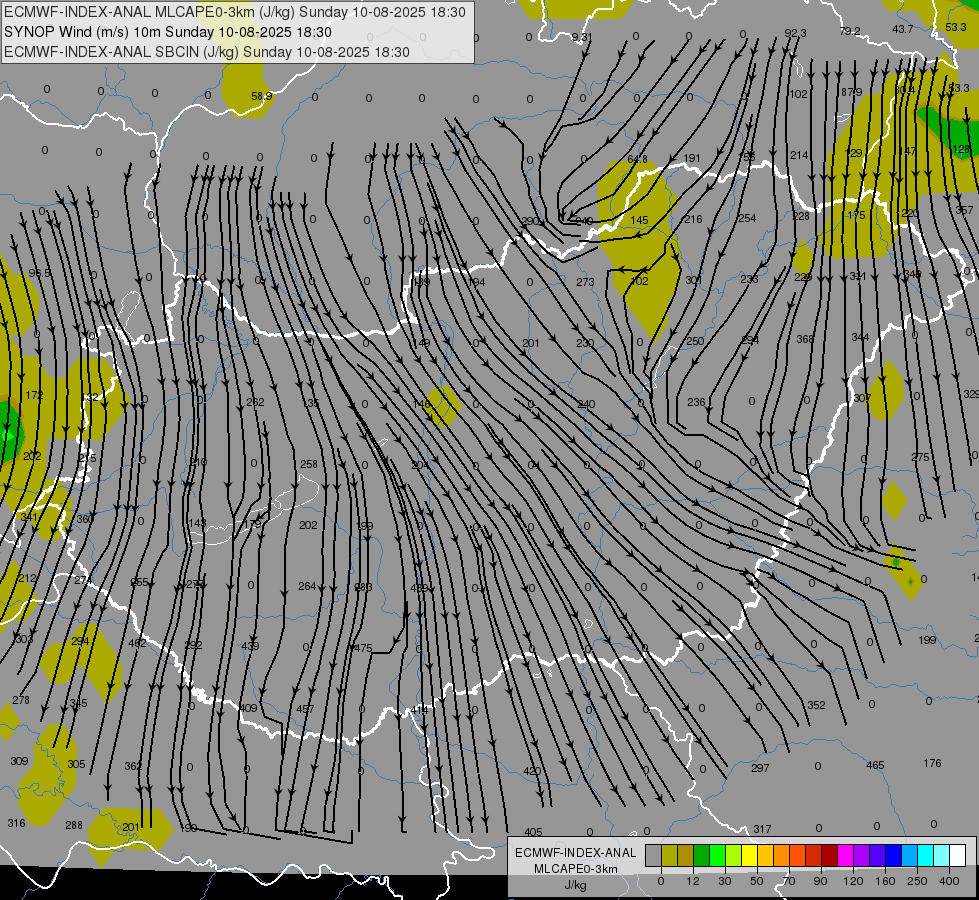Click the map value 462
This screenshot has width=979, height=900.
137,643
